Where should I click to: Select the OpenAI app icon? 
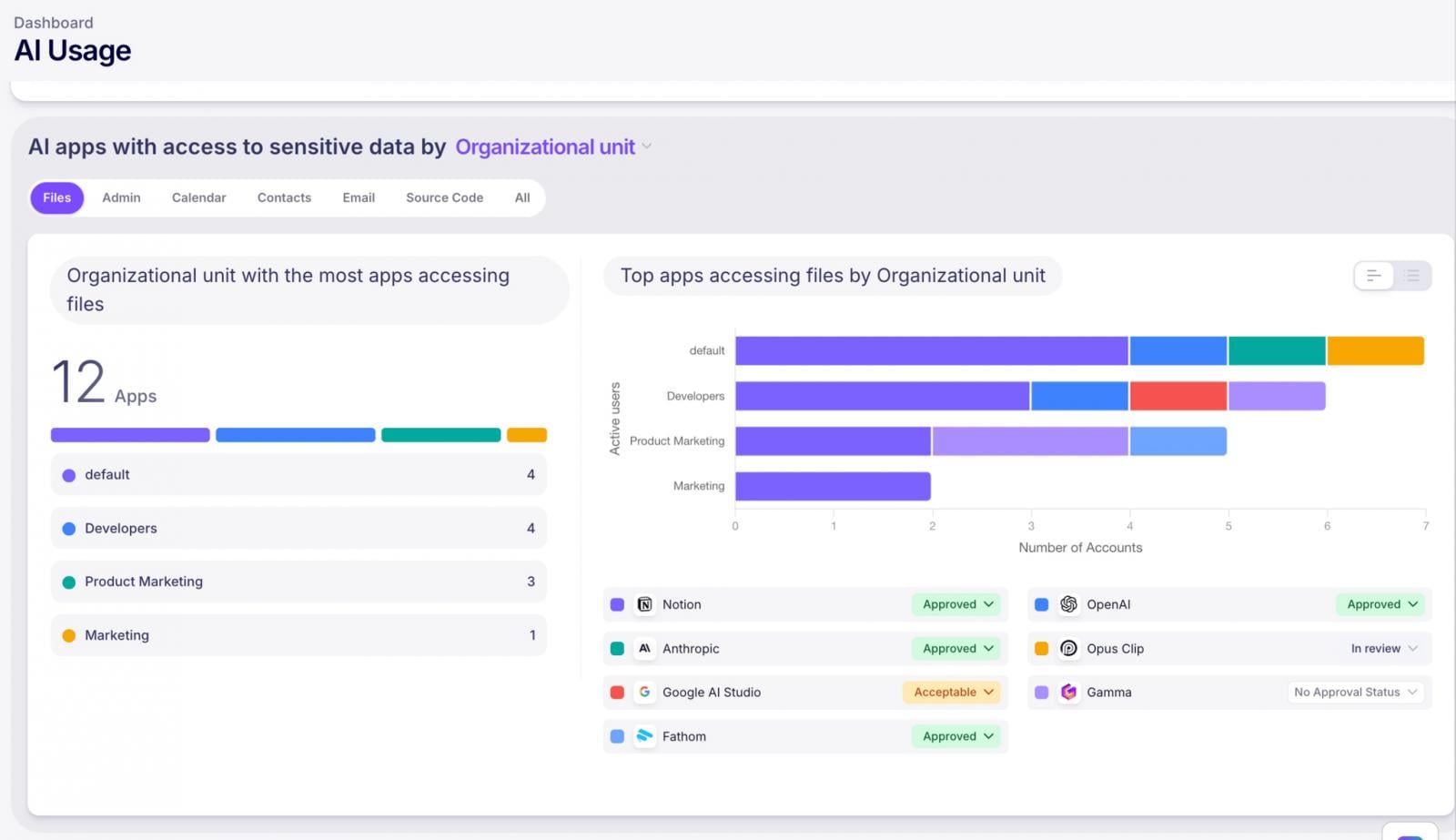(1069, 603)
